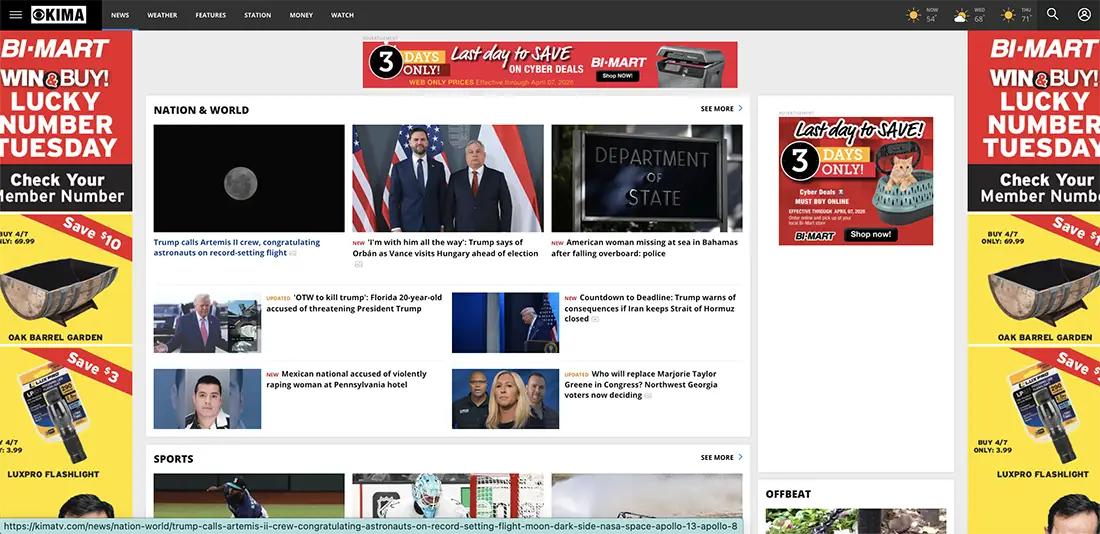Click the Nation & World See More arrow
1100x534 pixels.
[x=740, y=109]
